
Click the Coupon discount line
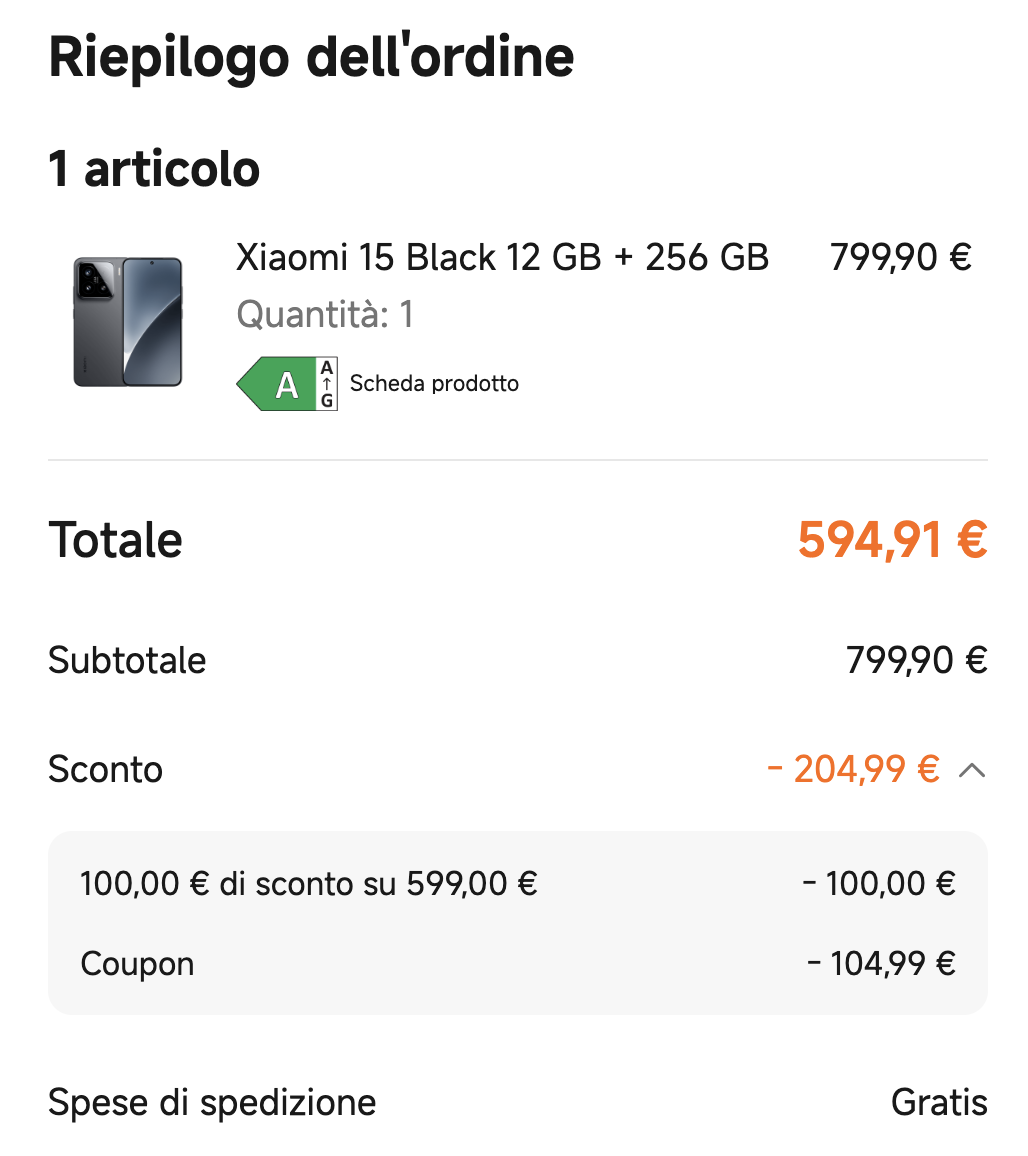coord(518,964)
